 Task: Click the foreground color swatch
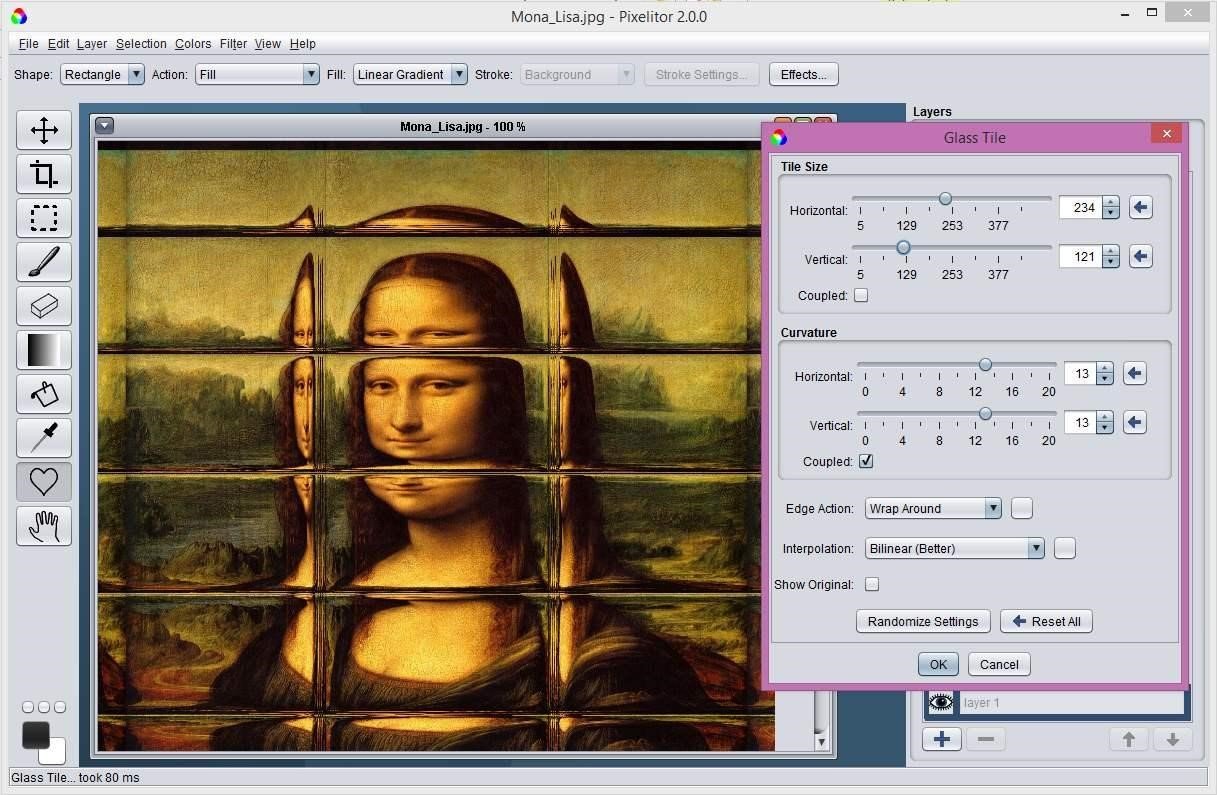click(x=36, y=735)
